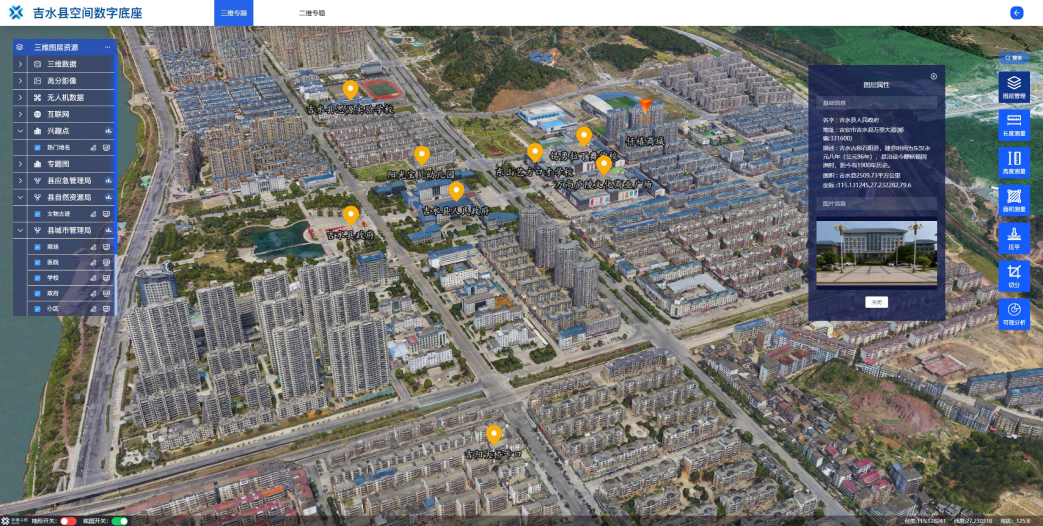Open the 图层管理 layer management tool
Image resolution: width=1043 pixels, height=526 pixels.
point(1014,87)
